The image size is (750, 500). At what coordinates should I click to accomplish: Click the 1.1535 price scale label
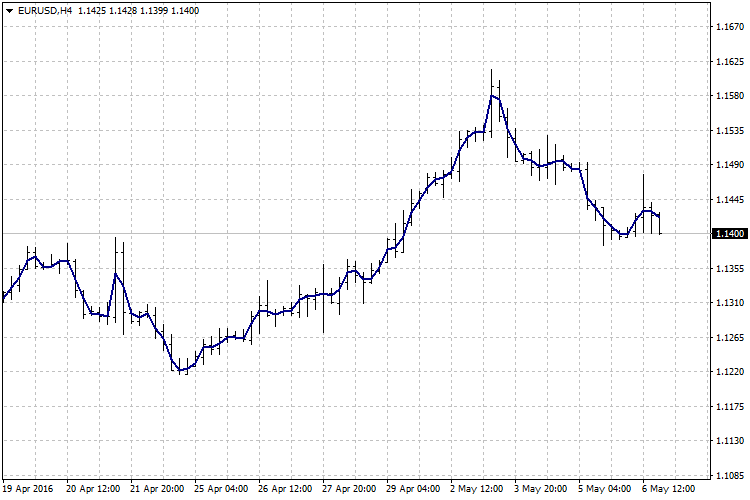[x=730, y=131]
